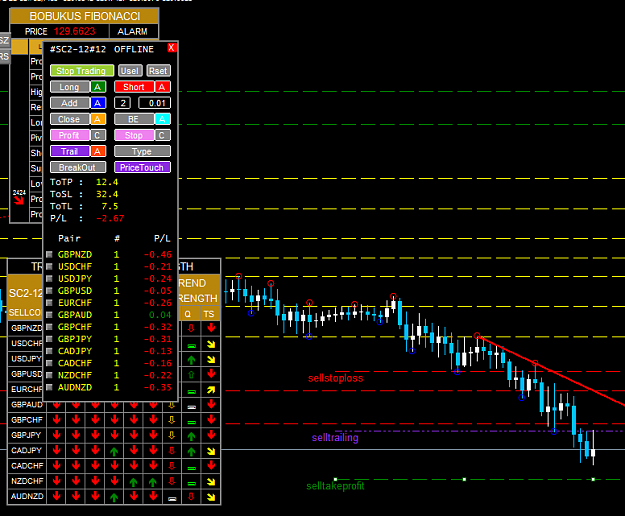Tick the GBPCHF pair checkbox
625x516 pixels.
tap(49, 327)
